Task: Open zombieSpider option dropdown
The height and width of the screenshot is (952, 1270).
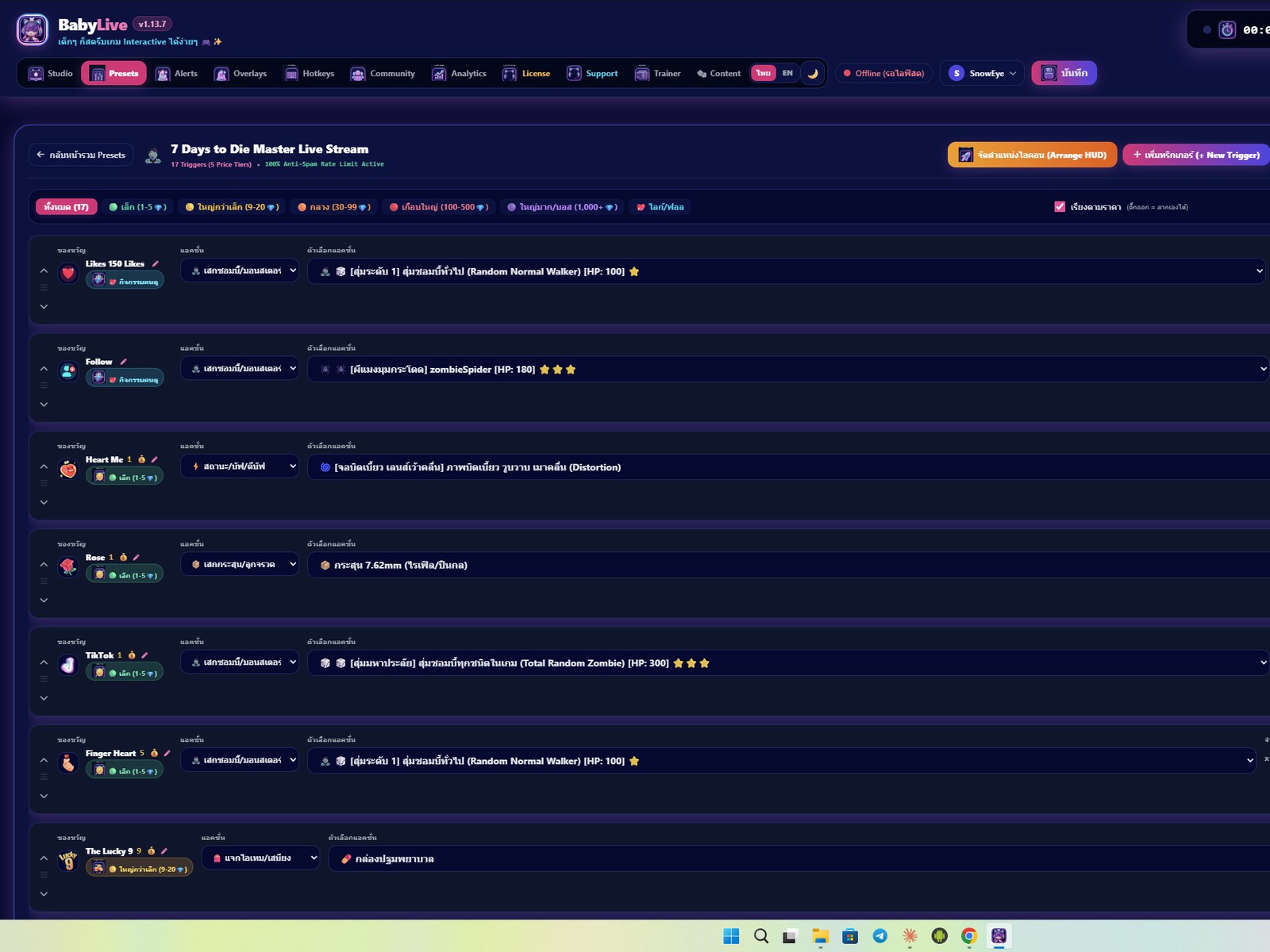Action: click(789, 369)
